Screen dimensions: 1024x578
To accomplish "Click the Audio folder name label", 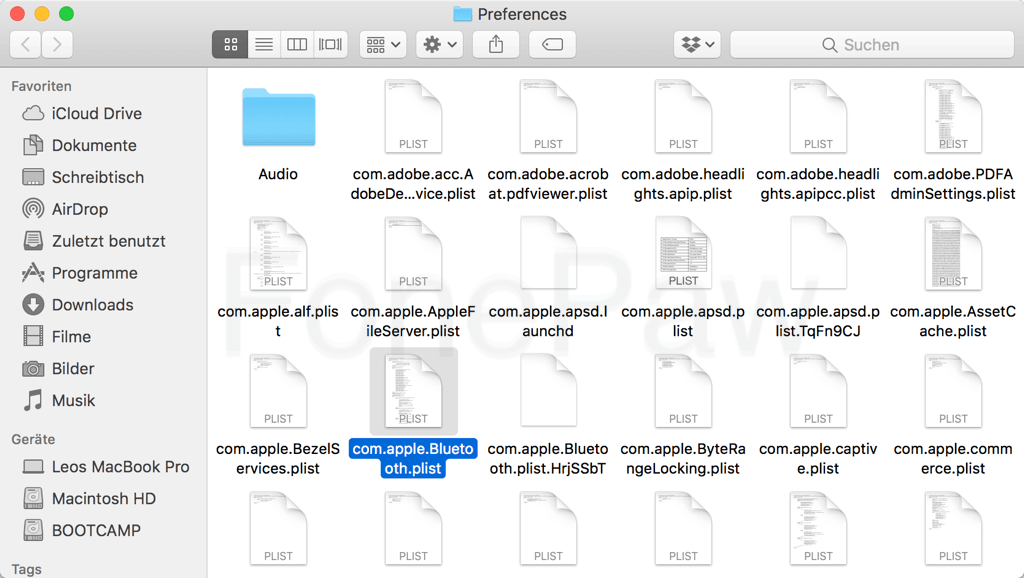I will 278,174.
